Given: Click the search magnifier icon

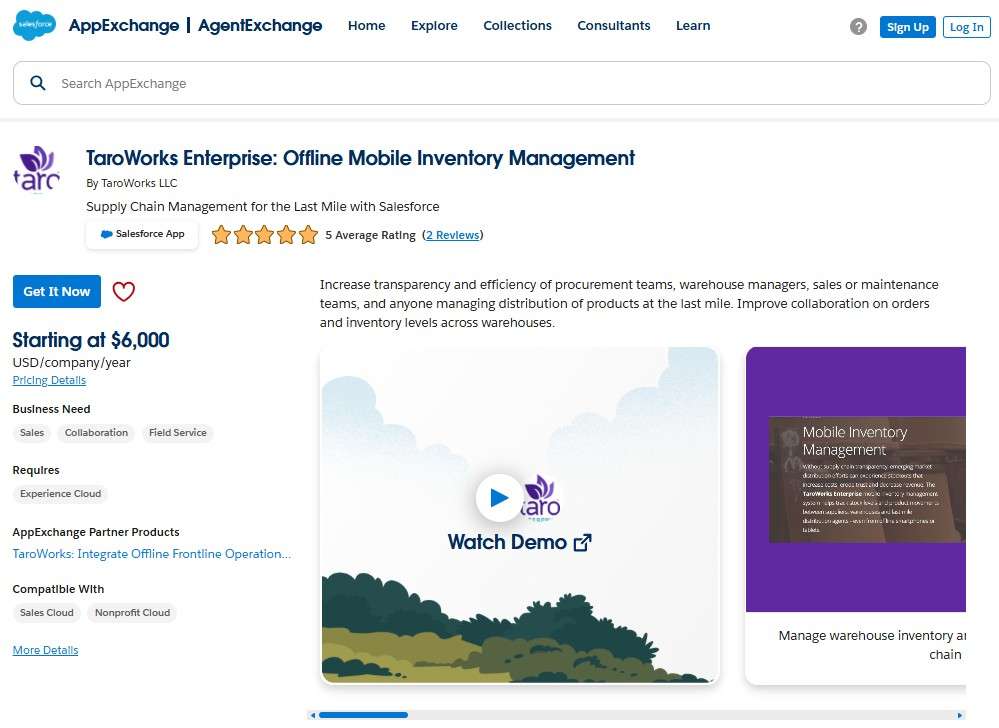Looking at the screenshot, I should click(x=38, y=83).
